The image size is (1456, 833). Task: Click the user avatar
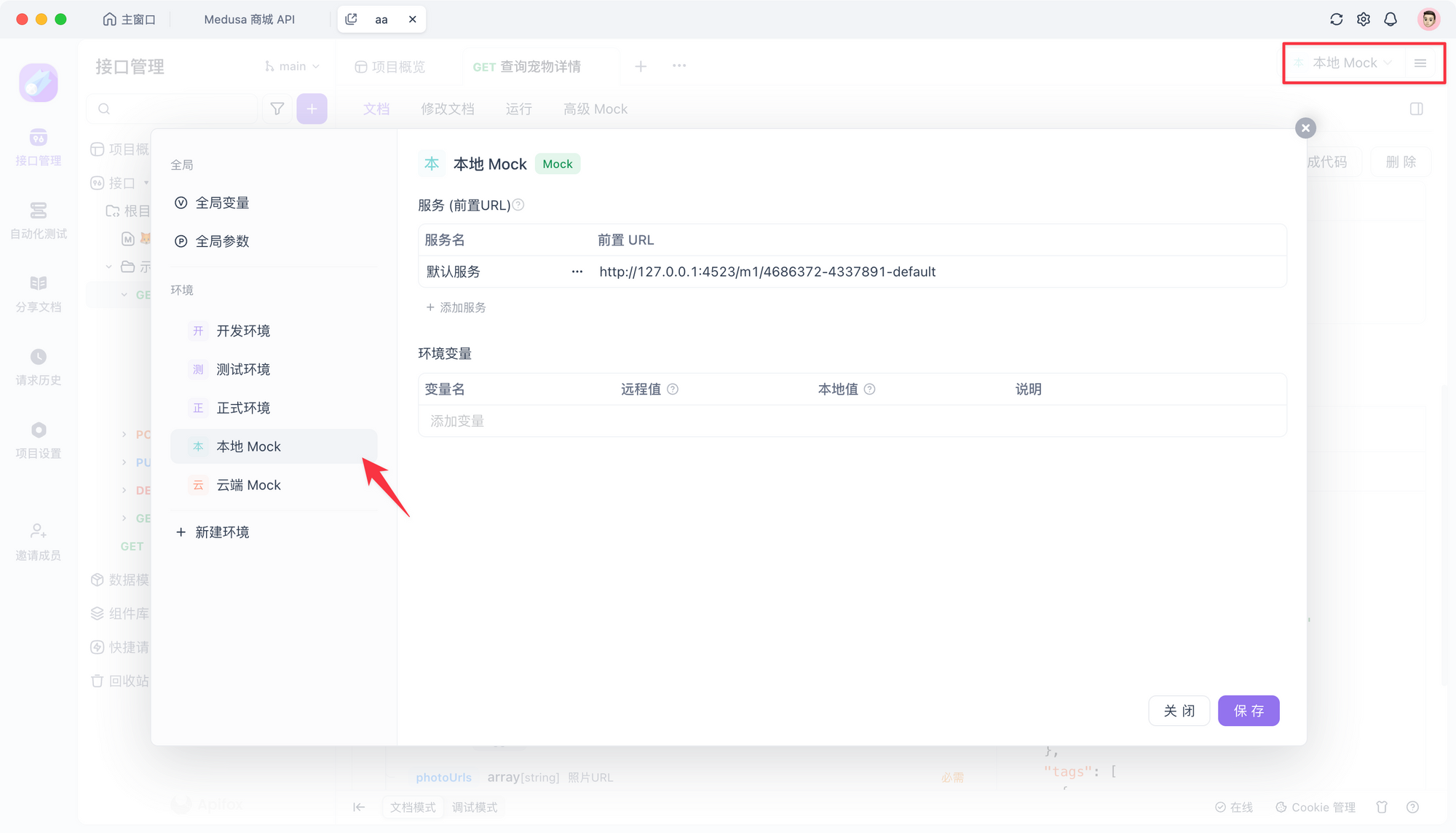click(1428, 20)
